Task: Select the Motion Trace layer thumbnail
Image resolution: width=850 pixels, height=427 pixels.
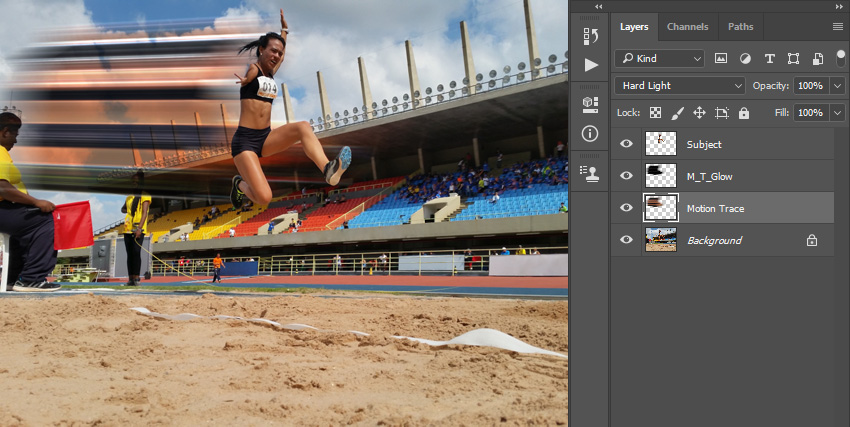Action: (661, 208)
